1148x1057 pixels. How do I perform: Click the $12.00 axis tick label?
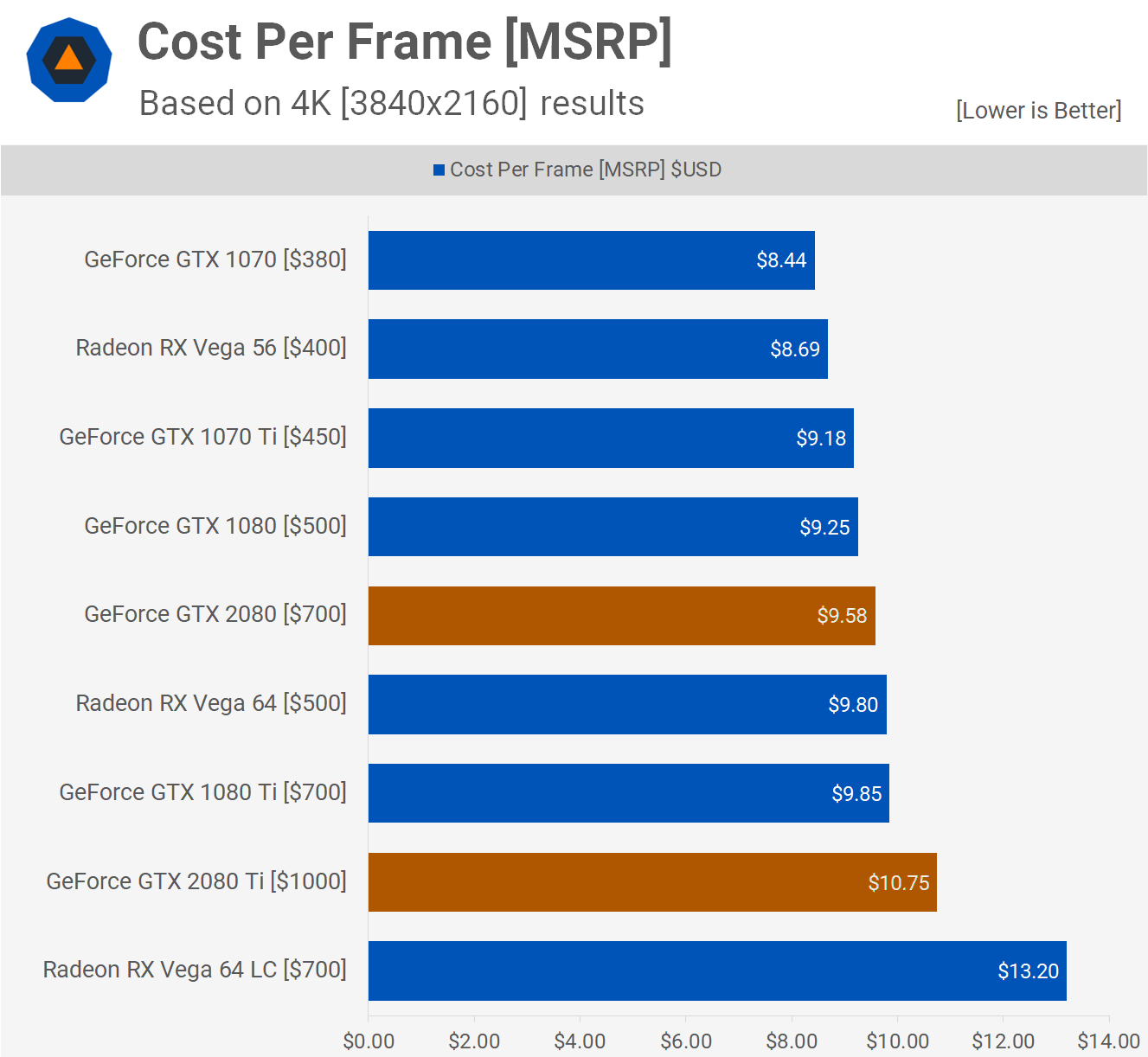pyautogui.click(x=1004, y=1041)
